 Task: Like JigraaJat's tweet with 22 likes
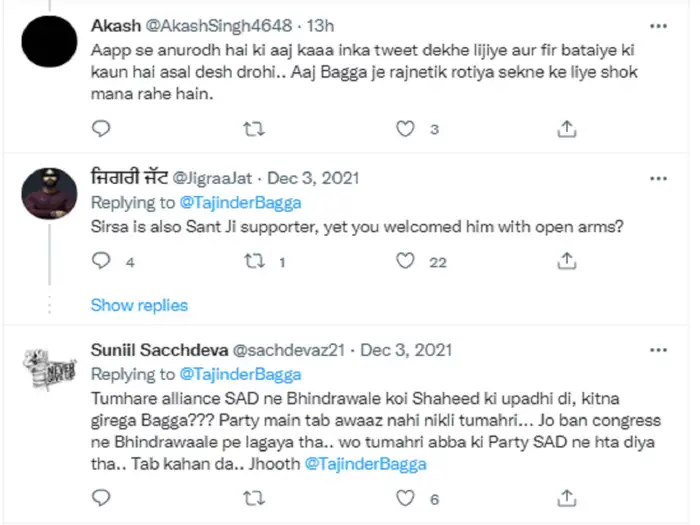pyautogui.click(x=406, y=261)
